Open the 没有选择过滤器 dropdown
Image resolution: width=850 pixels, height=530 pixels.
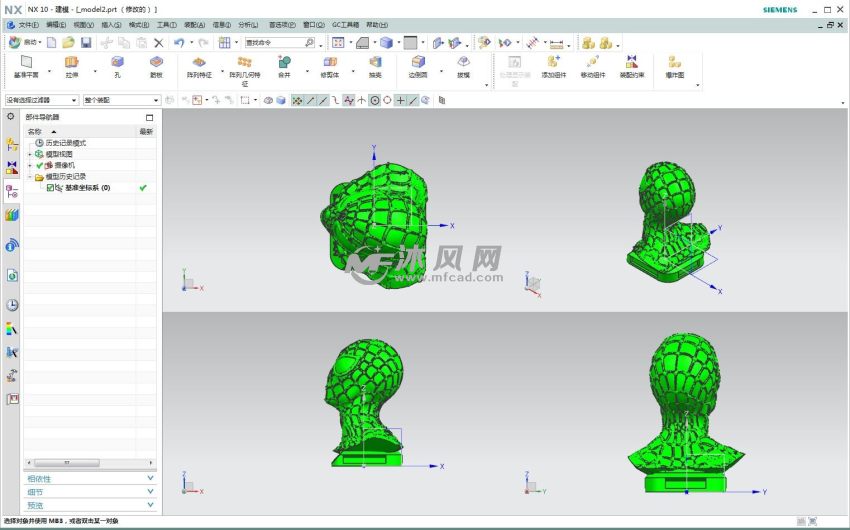(x=40, y=100)
